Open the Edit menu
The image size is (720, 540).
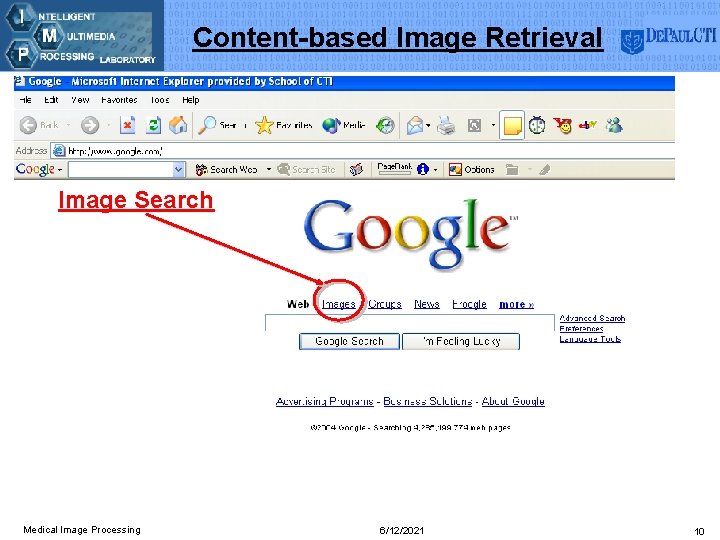[51, 100]
